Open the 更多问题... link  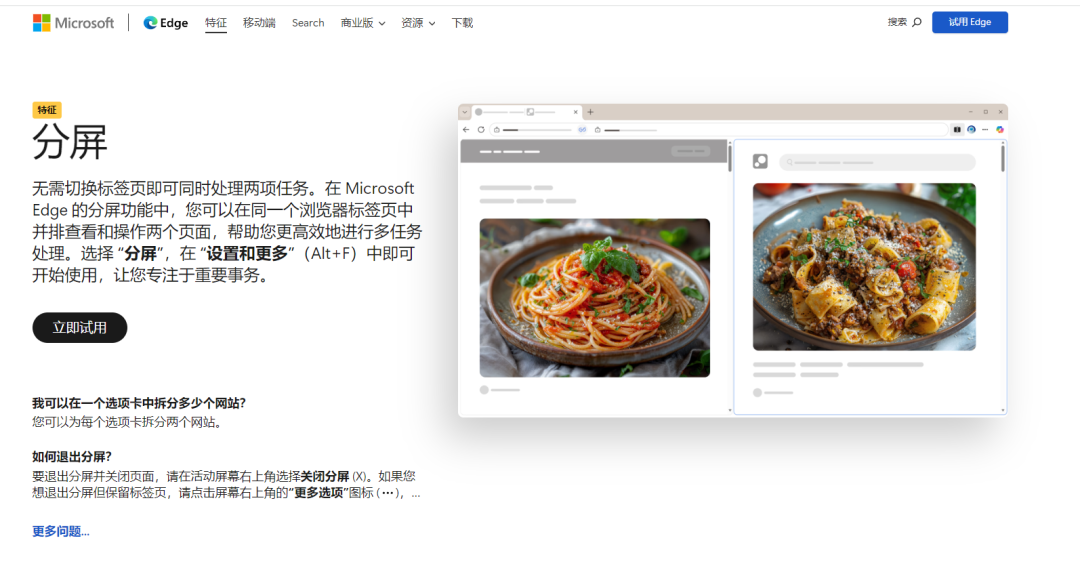click(61, 531)
